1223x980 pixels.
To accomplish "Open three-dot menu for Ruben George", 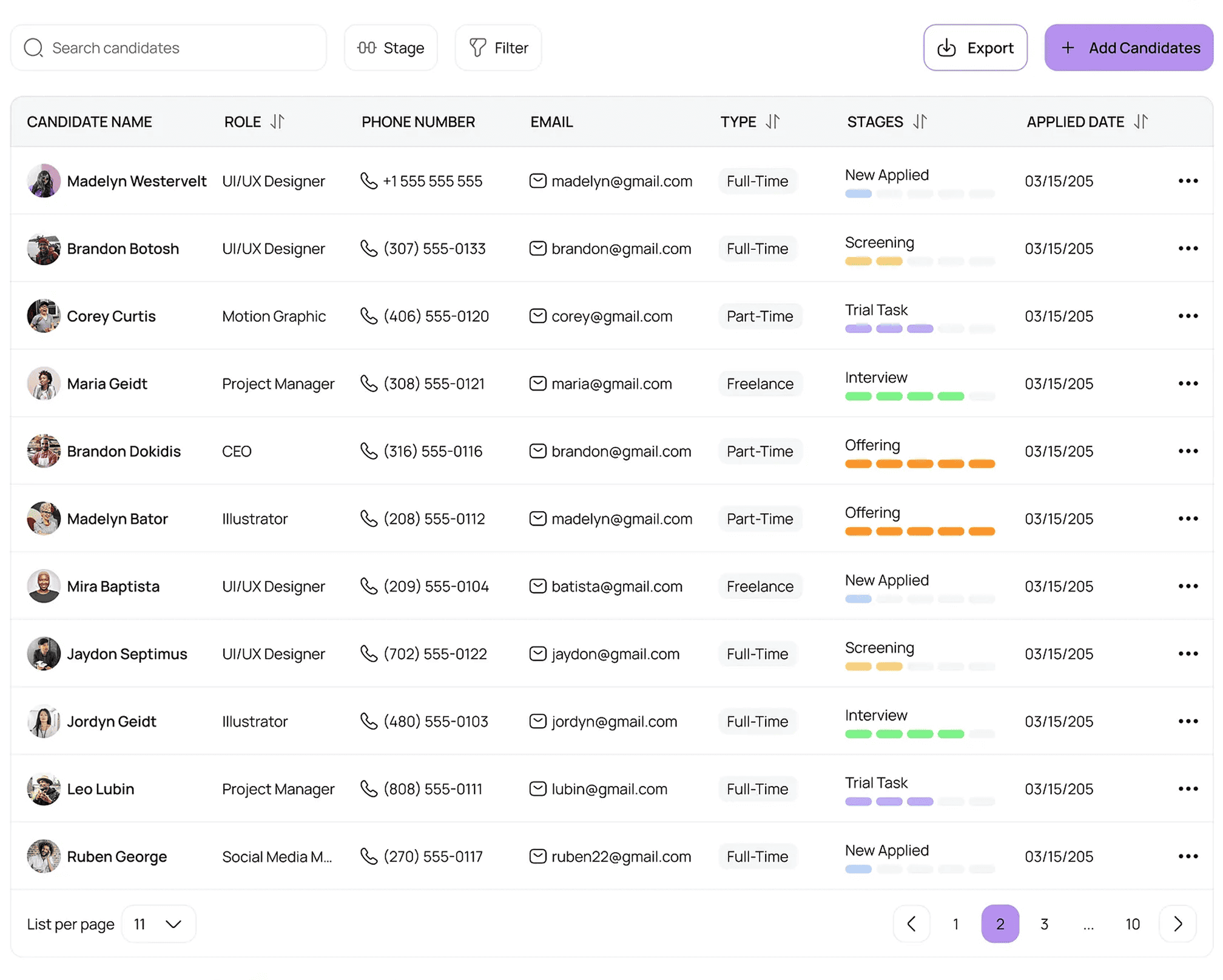I will 1187,856.
